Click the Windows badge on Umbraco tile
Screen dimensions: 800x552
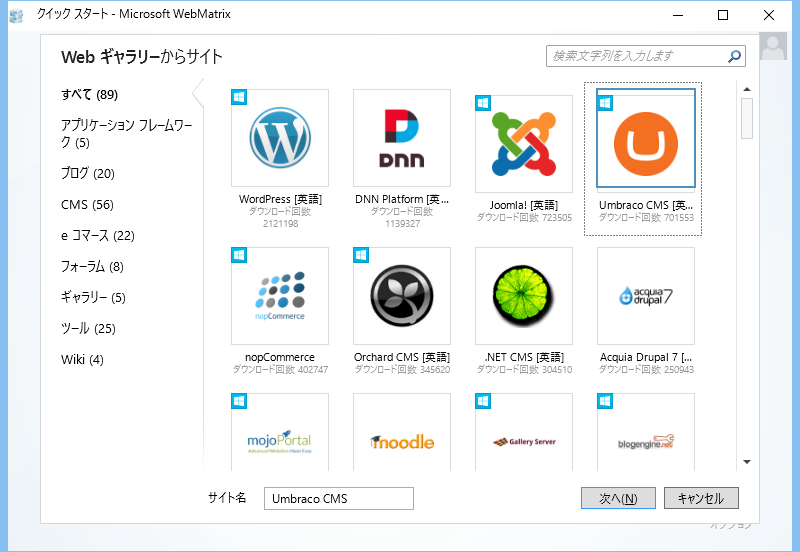605,103
